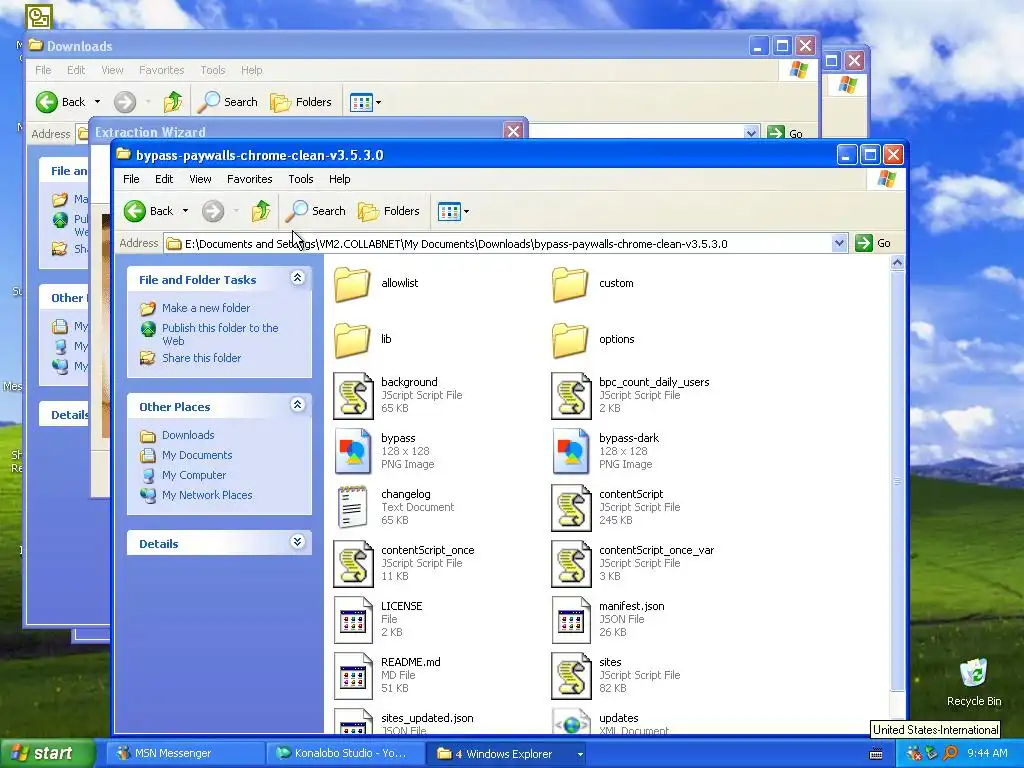Screen dimensions: 1024x768
Task: Select the LICENSE file icon
Action: pyautogui.click(x=353, y=620)
